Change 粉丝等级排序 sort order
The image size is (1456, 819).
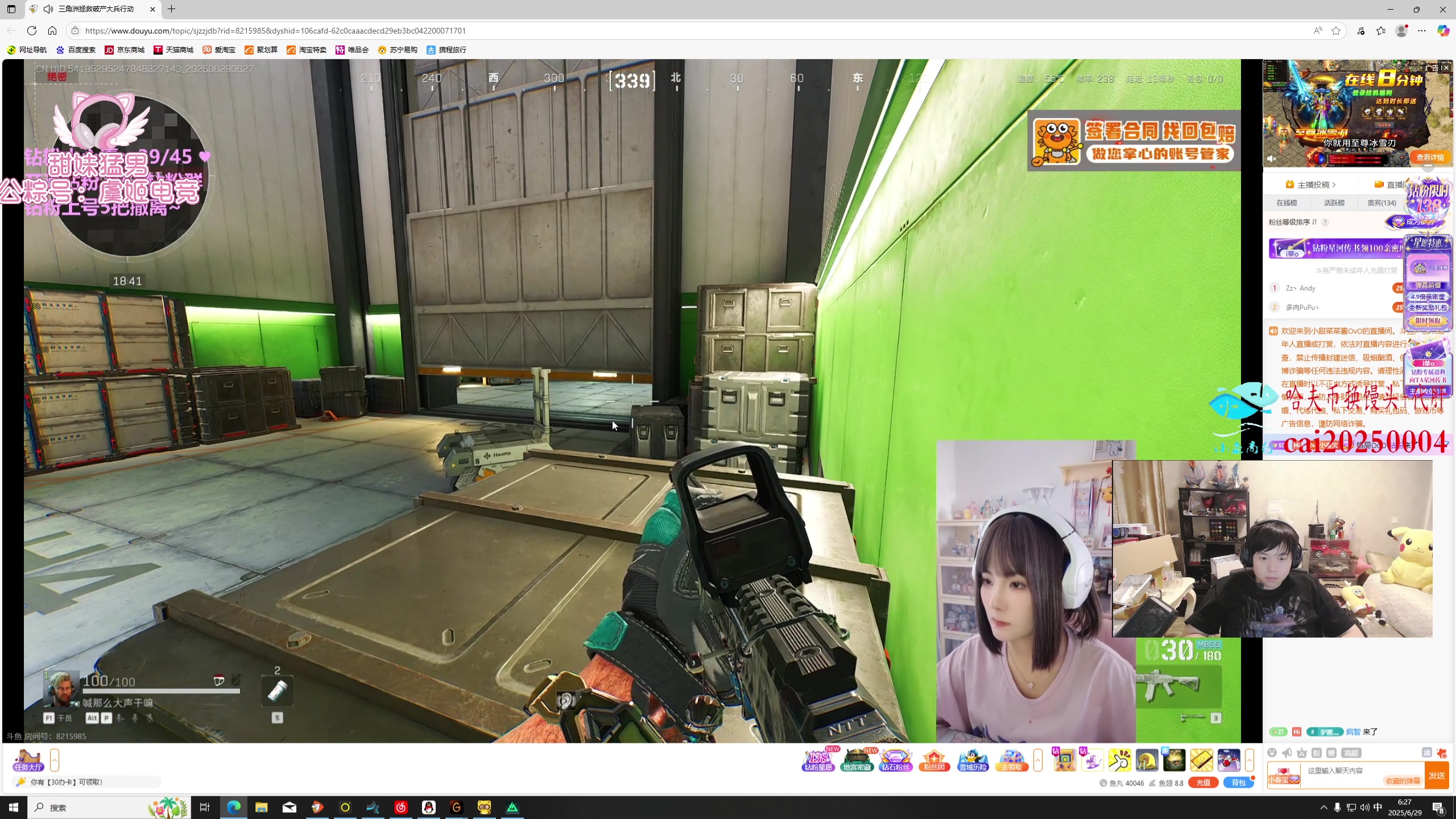click(1292, 222)
